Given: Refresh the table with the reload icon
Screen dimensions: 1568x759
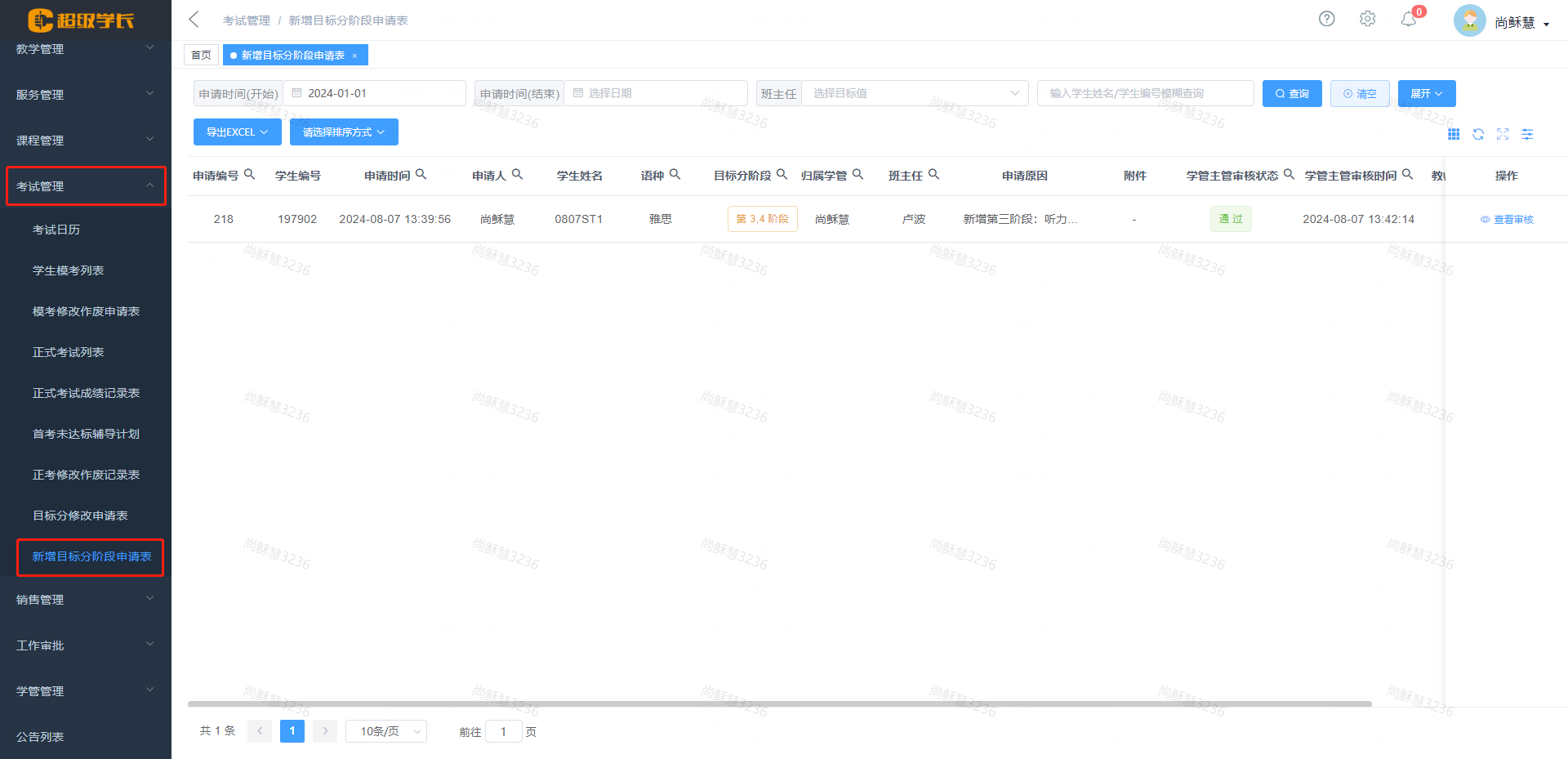Looking at the screenshot, I should coord(1478,134).
